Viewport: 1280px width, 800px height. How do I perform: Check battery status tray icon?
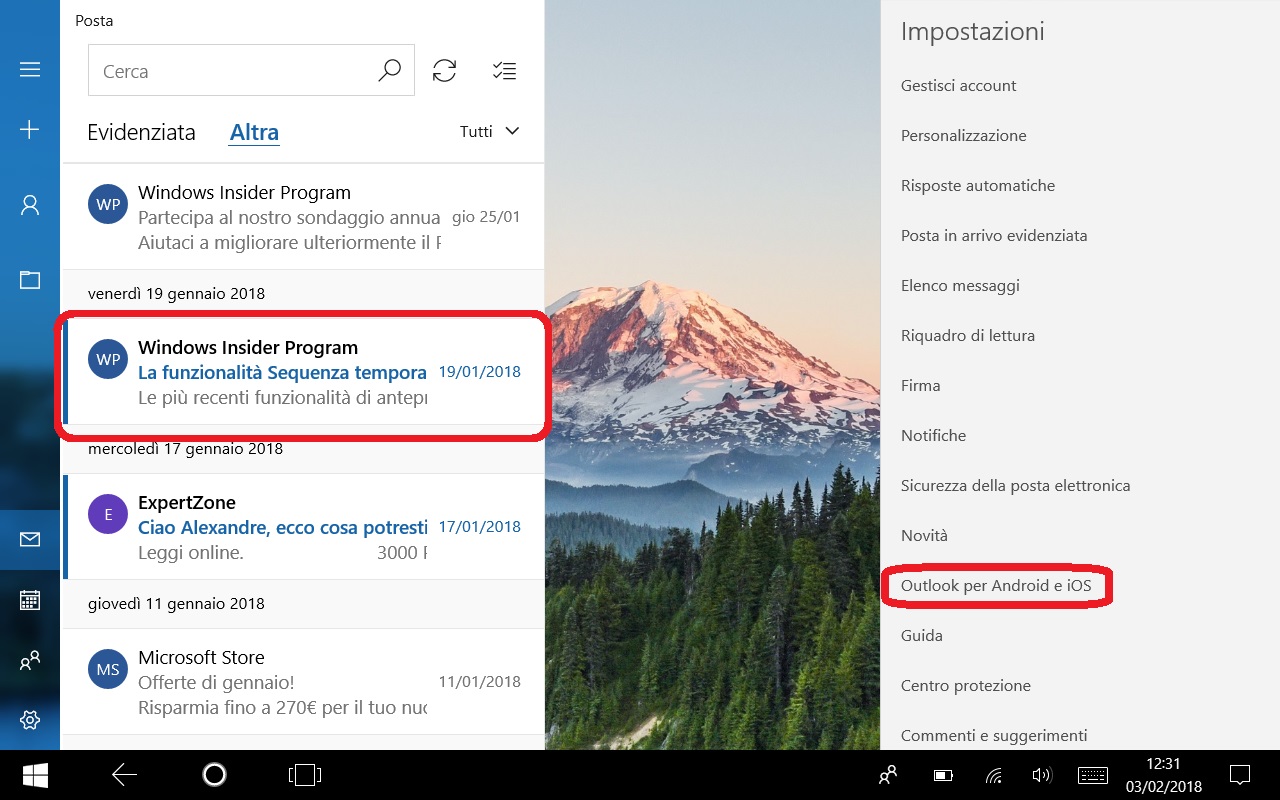[x=943, y=775]
